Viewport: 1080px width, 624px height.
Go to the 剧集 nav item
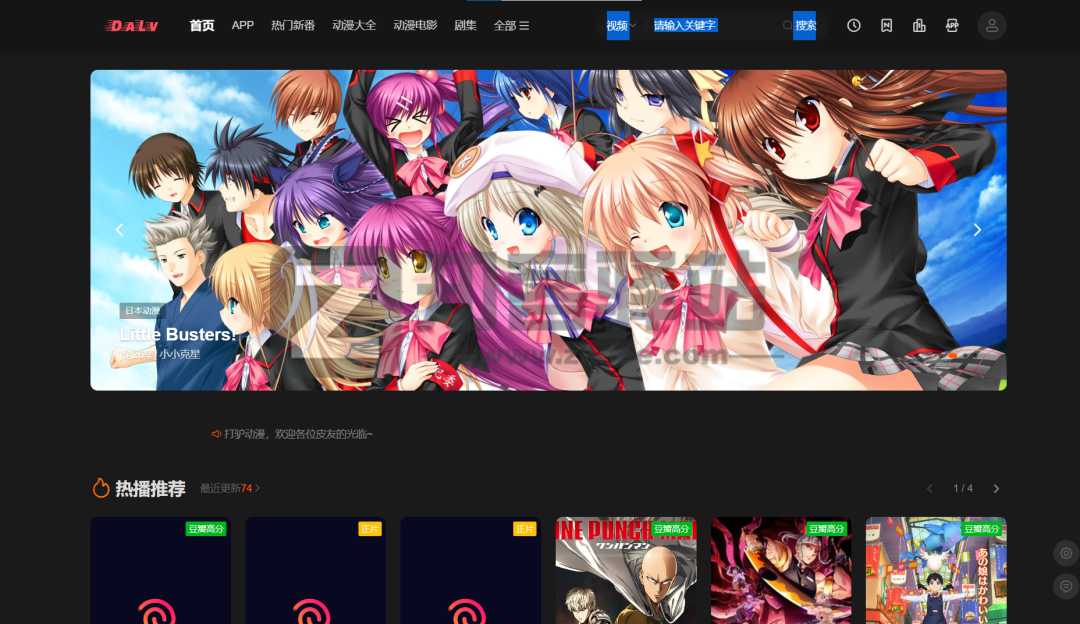pos(465,25)
